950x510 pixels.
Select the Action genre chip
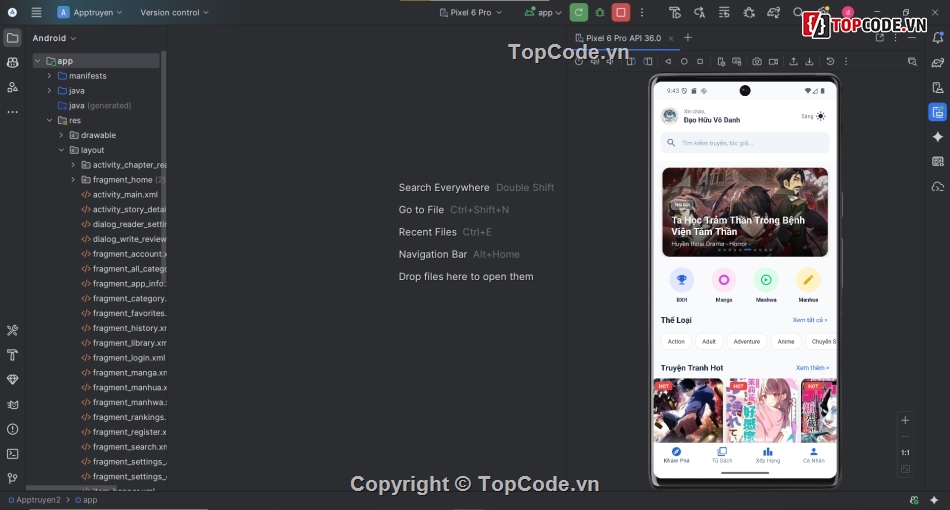(676, 342)
